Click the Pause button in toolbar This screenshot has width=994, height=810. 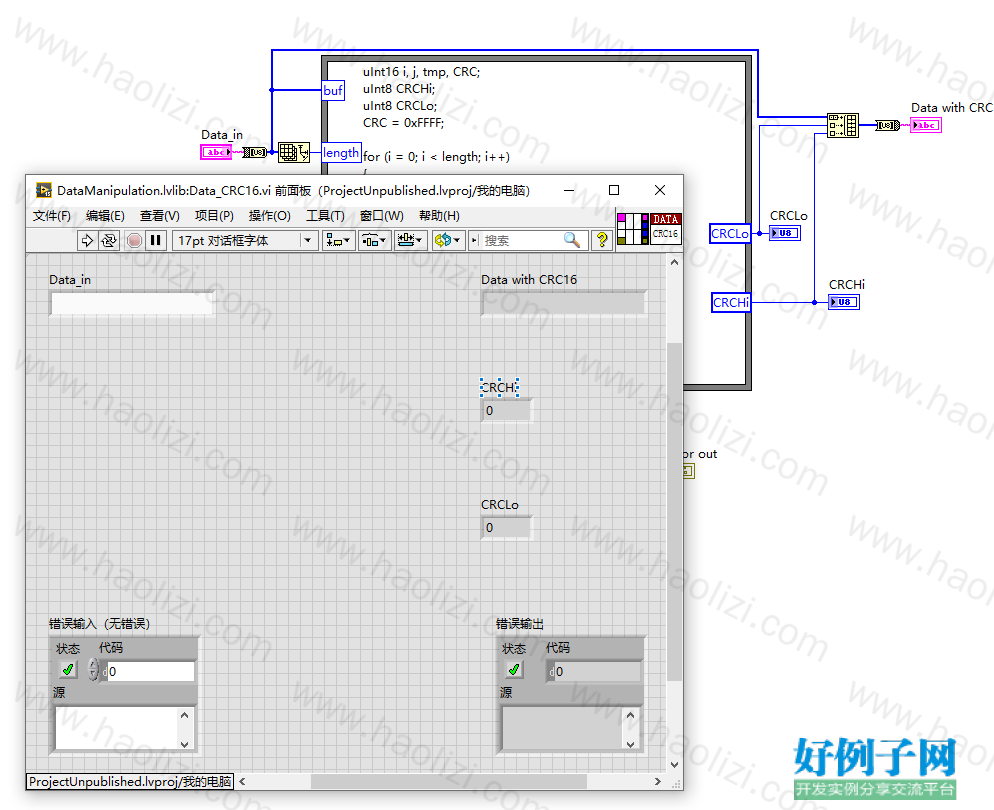155,240
